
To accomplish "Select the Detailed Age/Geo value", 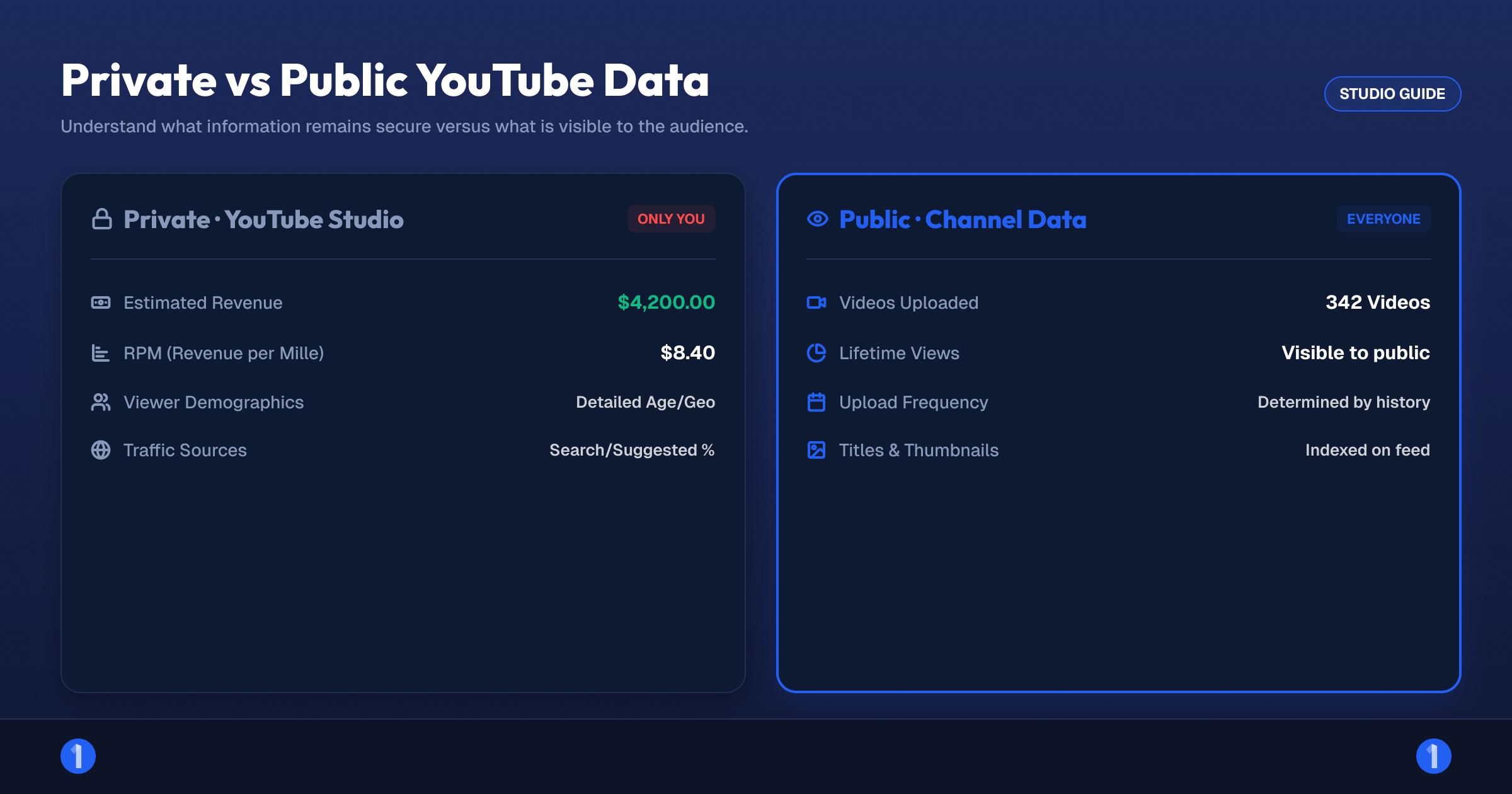I will (645, 402).
